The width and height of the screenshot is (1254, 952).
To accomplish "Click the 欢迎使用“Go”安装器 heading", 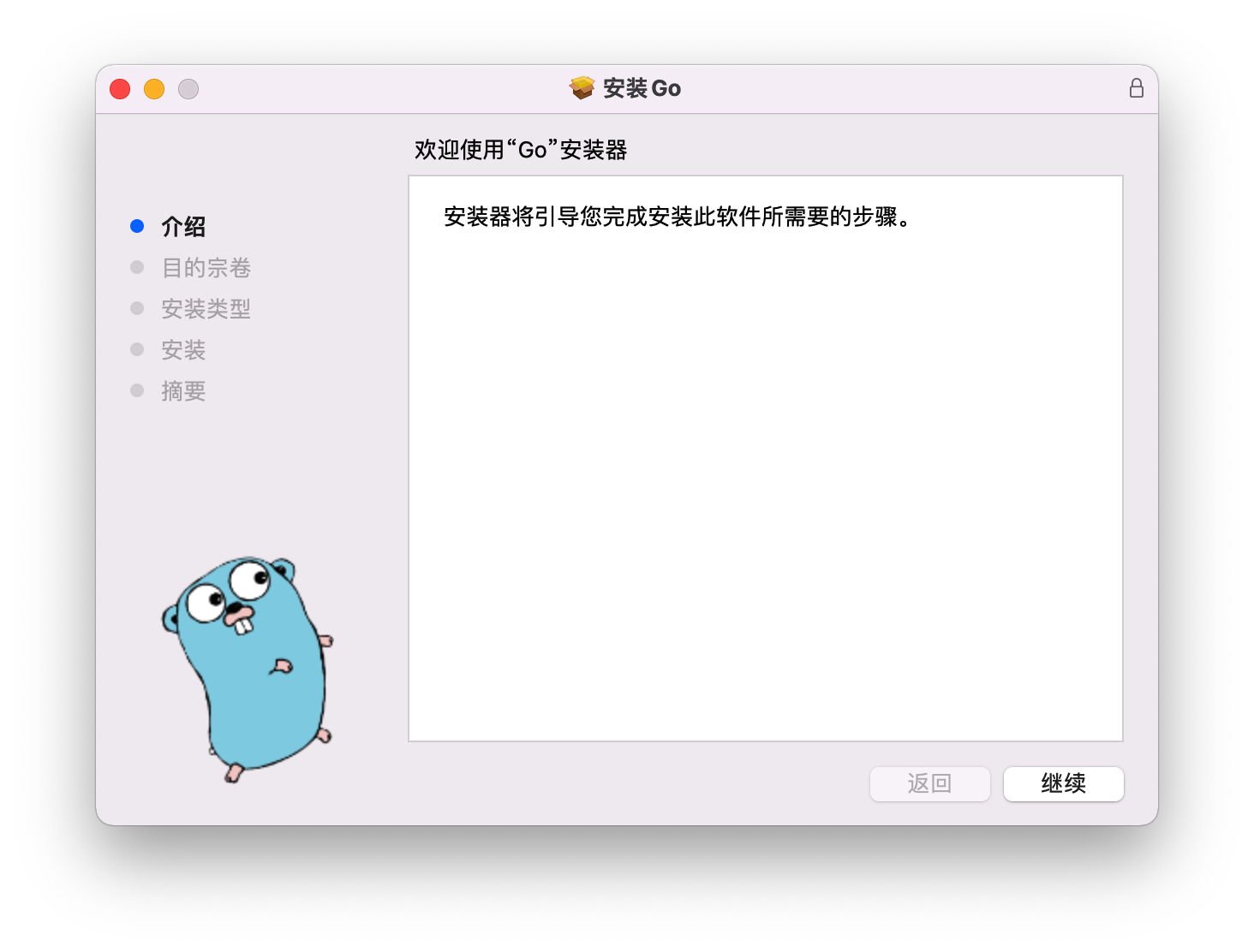I will tap(521, 149).
